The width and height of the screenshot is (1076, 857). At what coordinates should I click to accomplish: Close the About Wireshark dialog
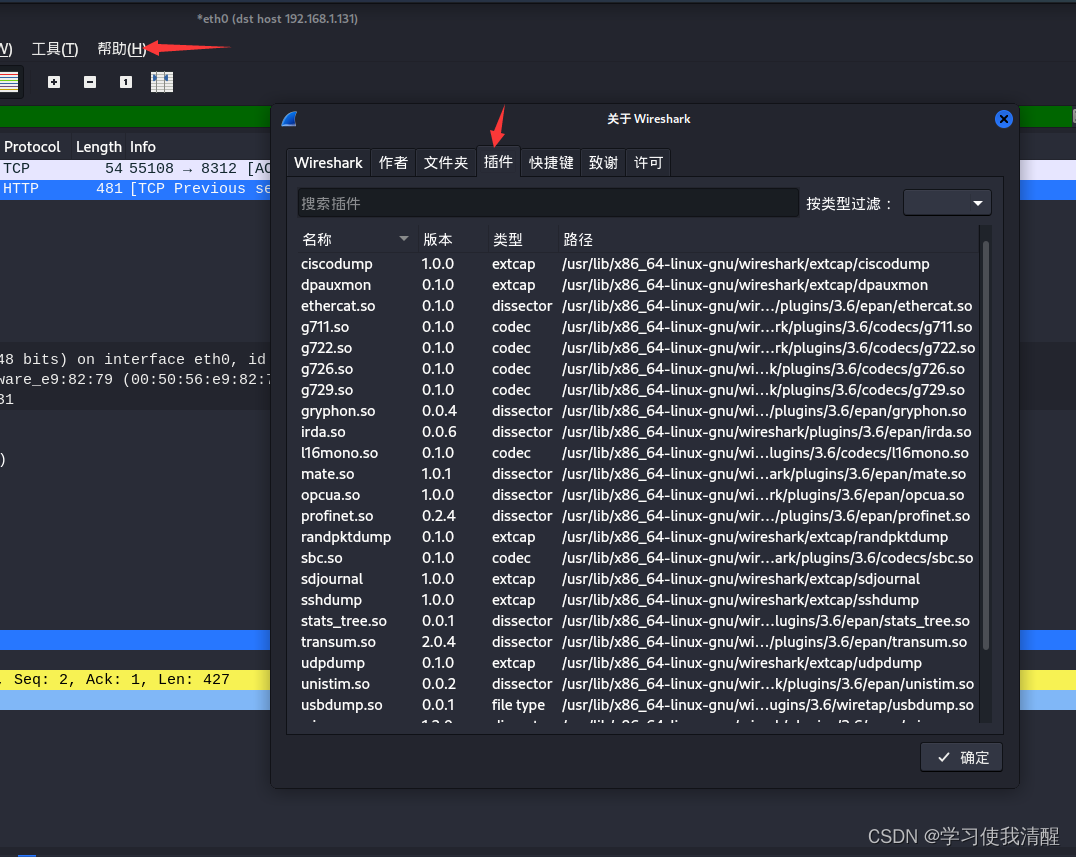(x=1003, y=119)
